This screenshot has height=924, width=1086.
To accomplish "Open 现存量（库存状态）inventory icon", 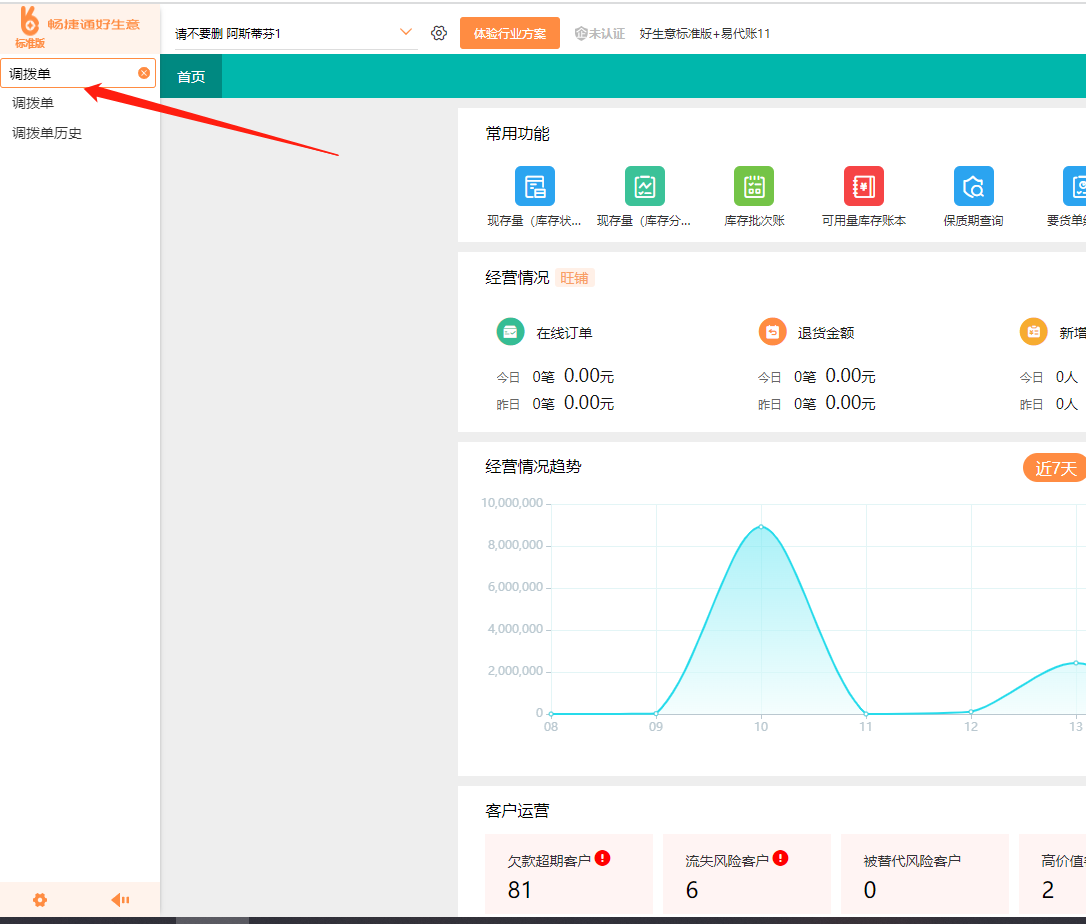I will click(x=534, y=187).
